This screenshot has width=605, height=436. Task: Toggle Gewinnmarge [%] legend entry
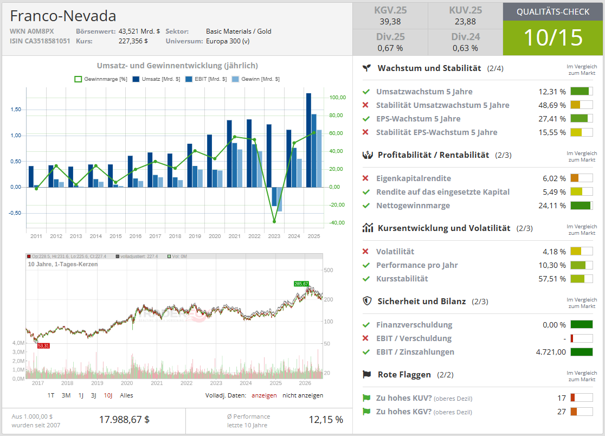pyautogui.click(x=100, y=79)
